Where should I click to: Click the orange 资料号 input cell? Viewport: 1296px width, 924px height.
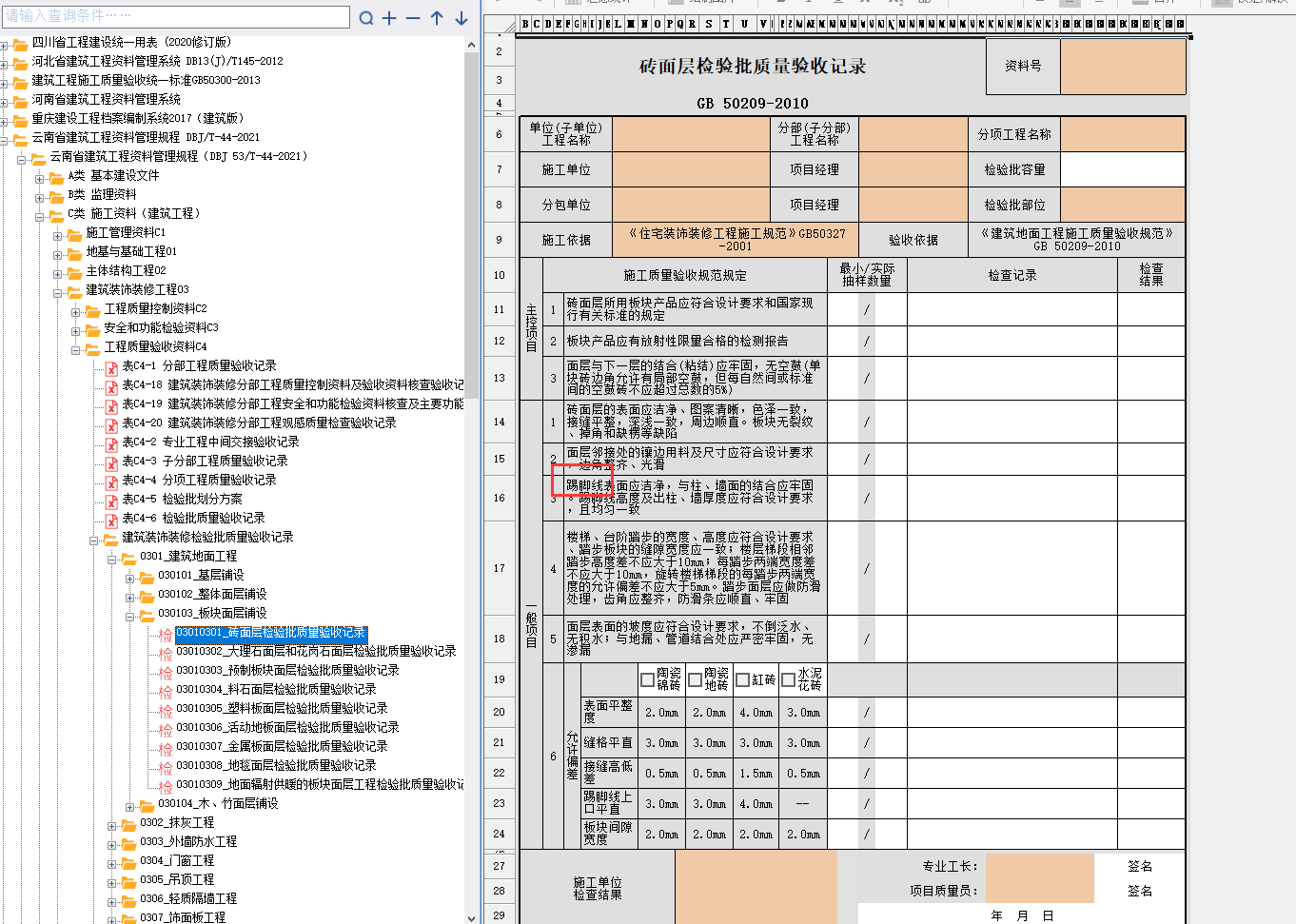[1123, 67]
